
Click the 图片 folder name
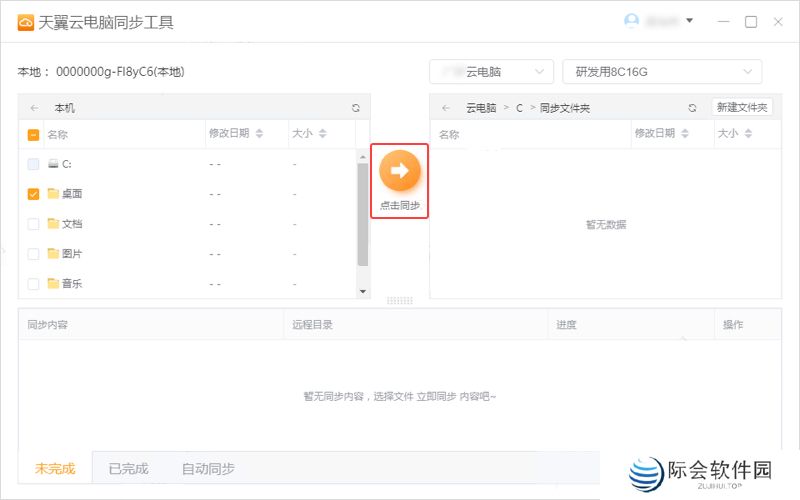(x=72, y=254)
